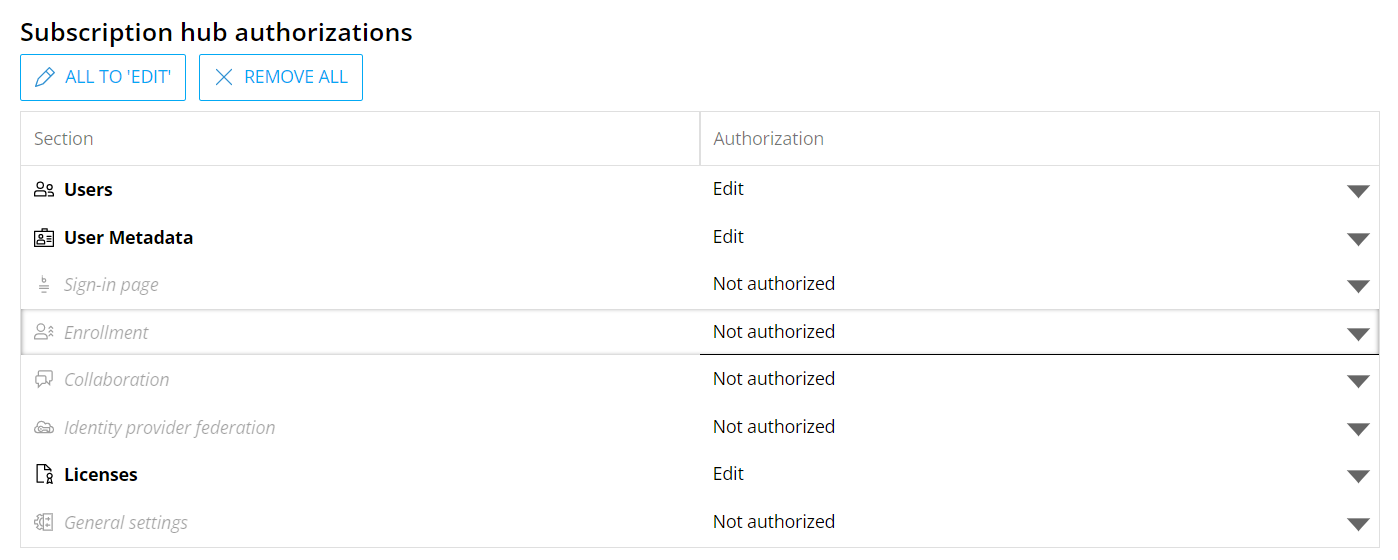The image size is (1398, 560).
Task: Click the General settings icon
Action: click(44, 523)
